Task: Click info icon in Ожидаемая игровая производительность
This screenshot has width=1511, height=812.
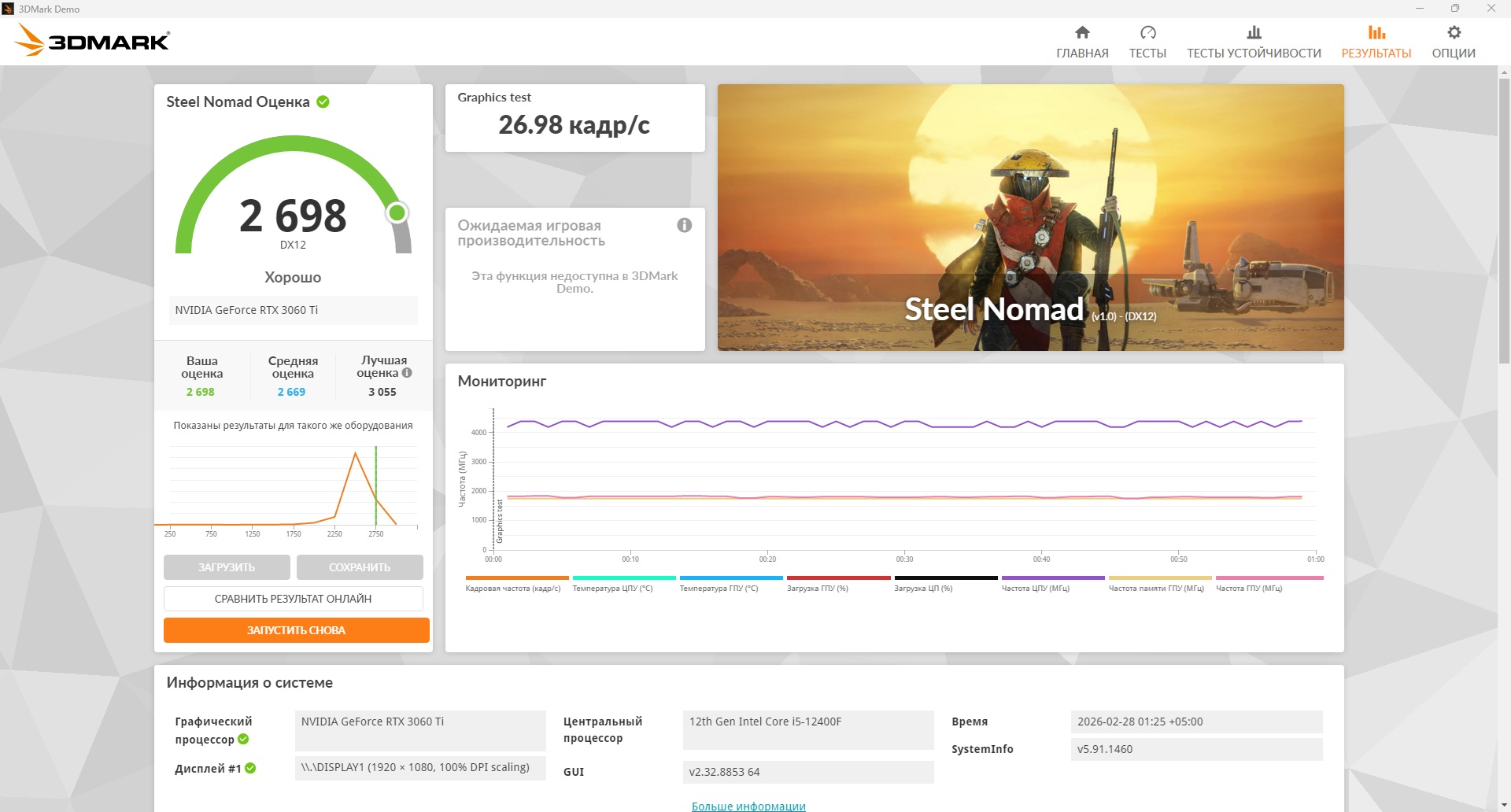Action: (x=685, y=225)
